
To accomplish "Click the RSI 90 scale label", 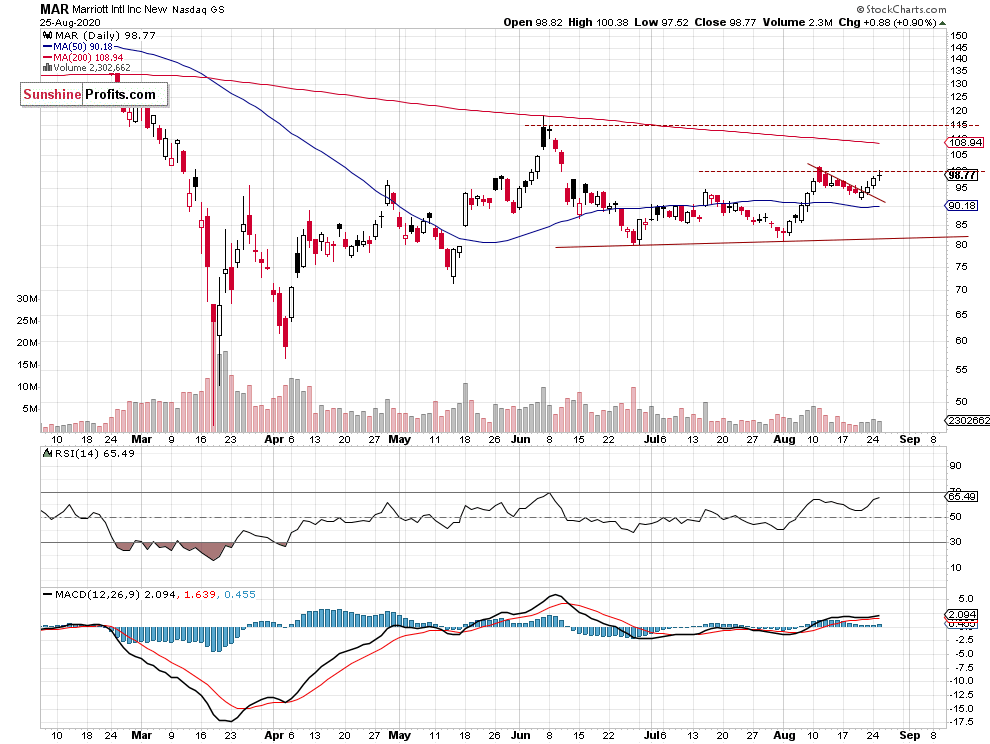I will (956, 466).
